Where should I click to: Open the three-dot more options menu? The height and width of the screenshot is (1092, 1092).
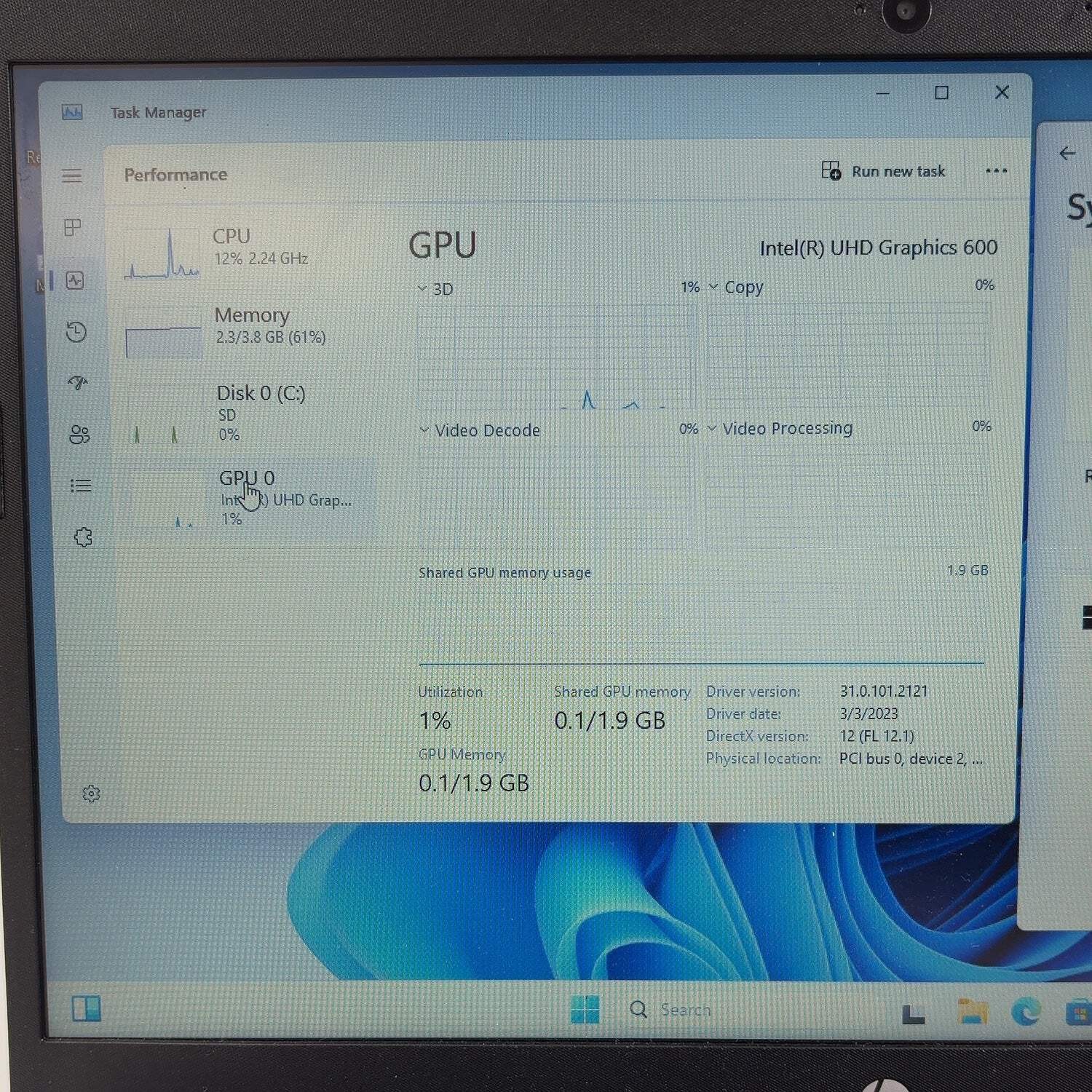996,171
